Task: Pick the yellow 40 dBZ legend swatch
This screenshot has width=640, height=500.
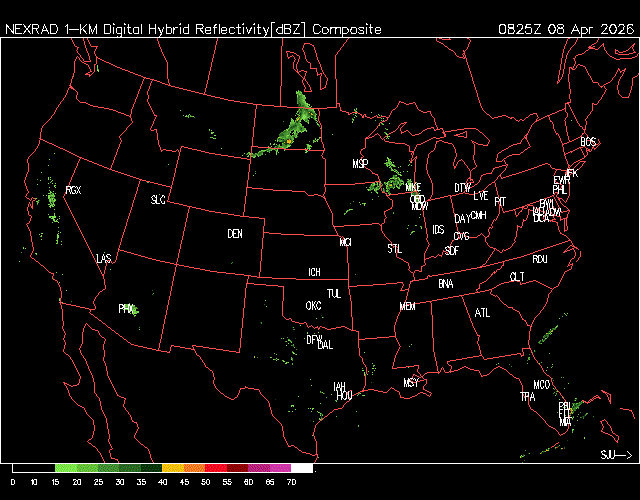Action: coord(173,468)
